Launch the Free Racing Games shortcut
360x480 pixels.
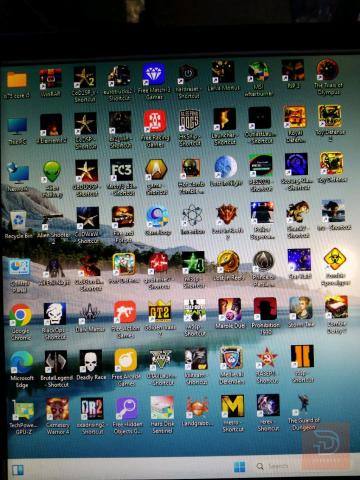(155, 121)
